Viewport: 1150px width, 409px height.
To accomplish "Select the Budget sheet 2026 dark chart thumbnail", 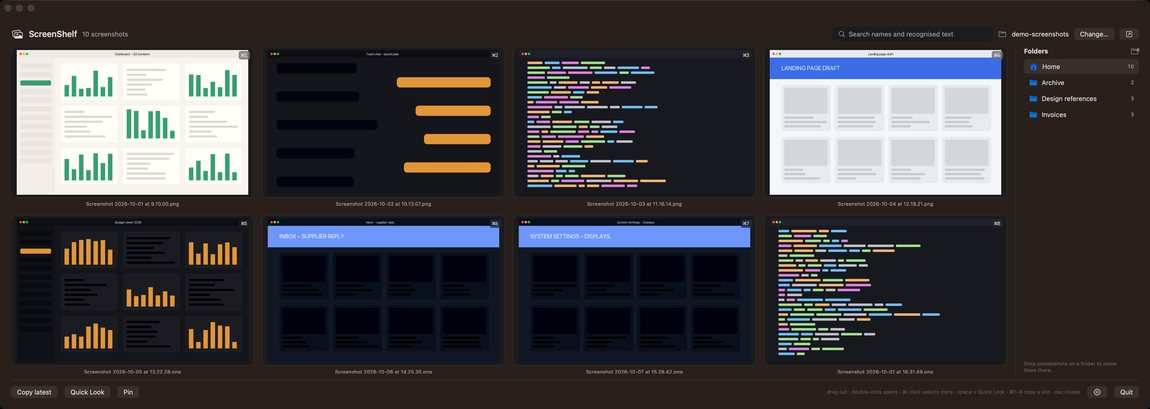I will click(x=133, y=291).
